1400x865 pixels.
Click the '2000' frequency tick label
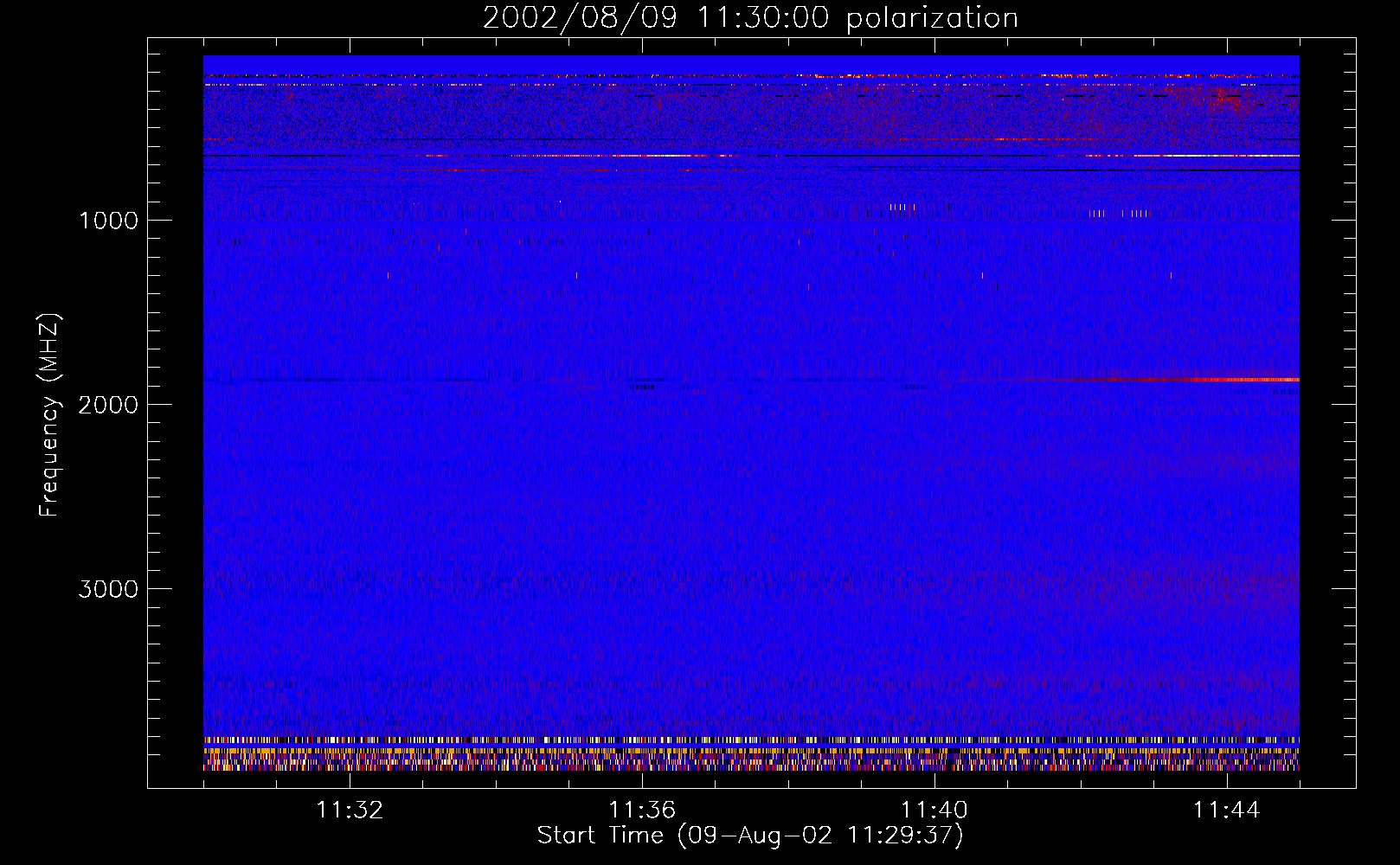coord(108,405)
